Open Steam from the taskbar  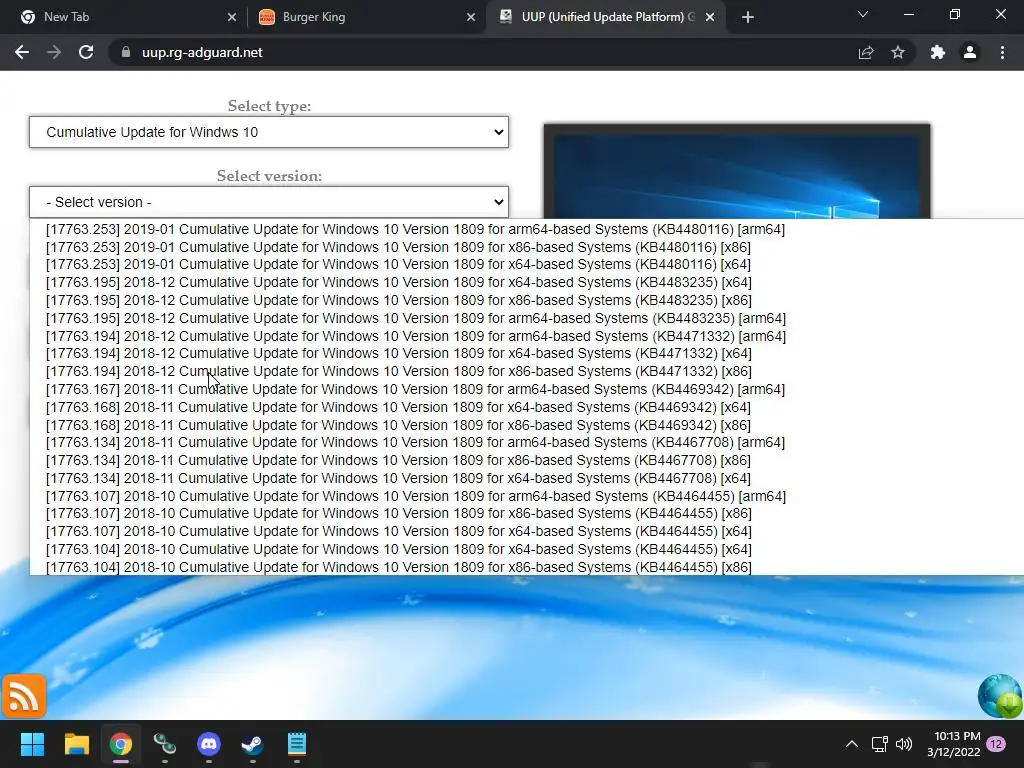click(x=253, y=744)
